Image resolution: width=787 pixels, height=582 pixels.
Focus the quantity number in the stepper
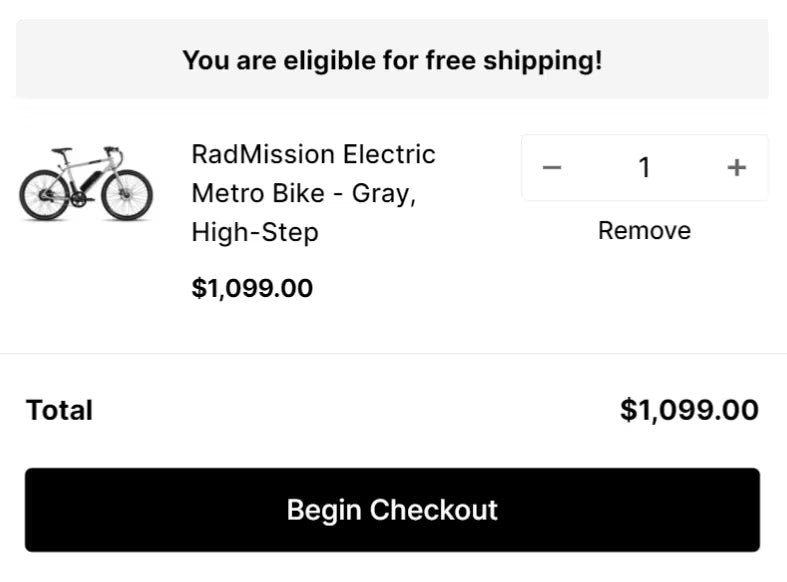pos(644,168)
